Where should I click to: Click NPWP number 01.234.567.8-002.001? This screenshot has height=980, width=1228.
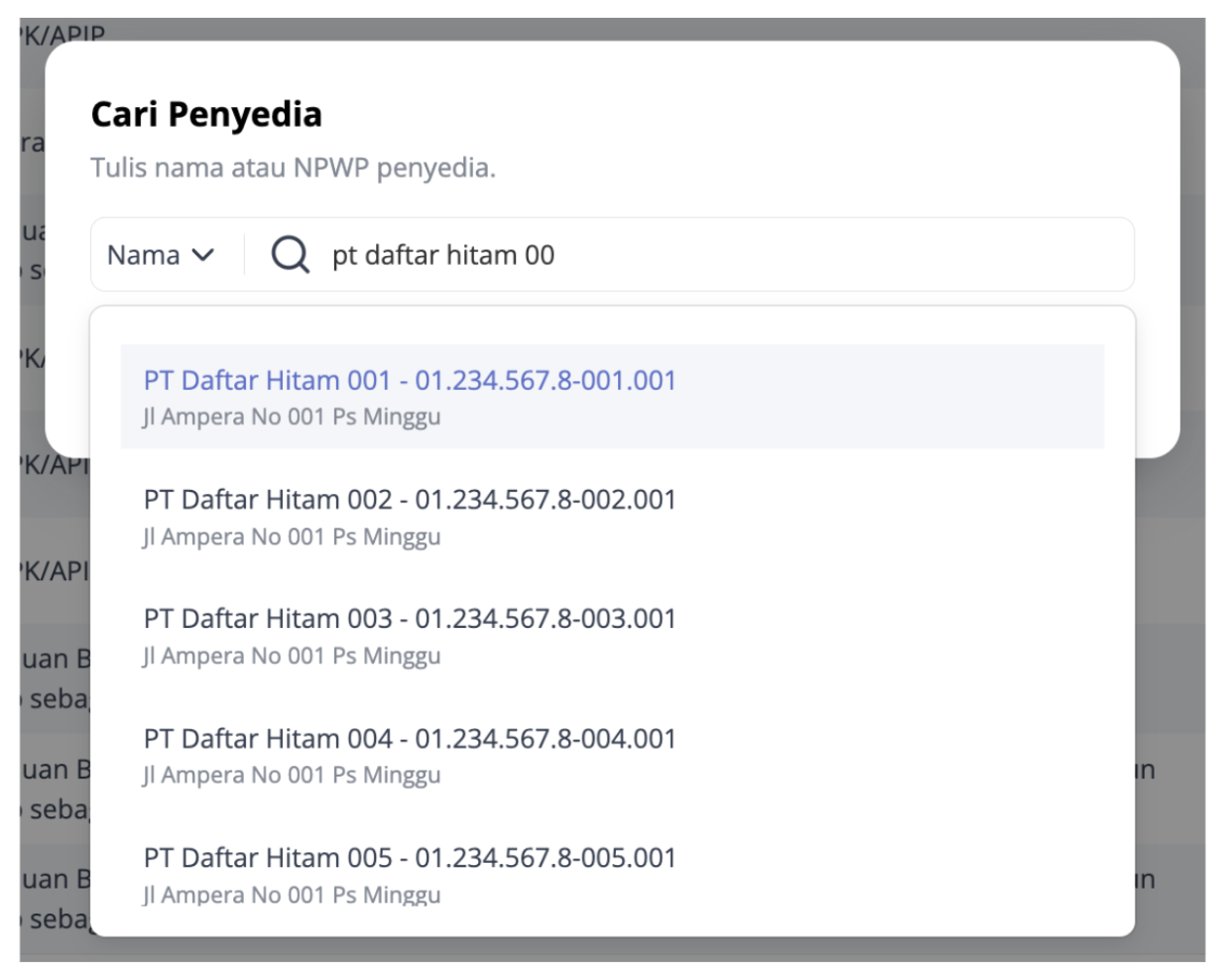point(546,499)
